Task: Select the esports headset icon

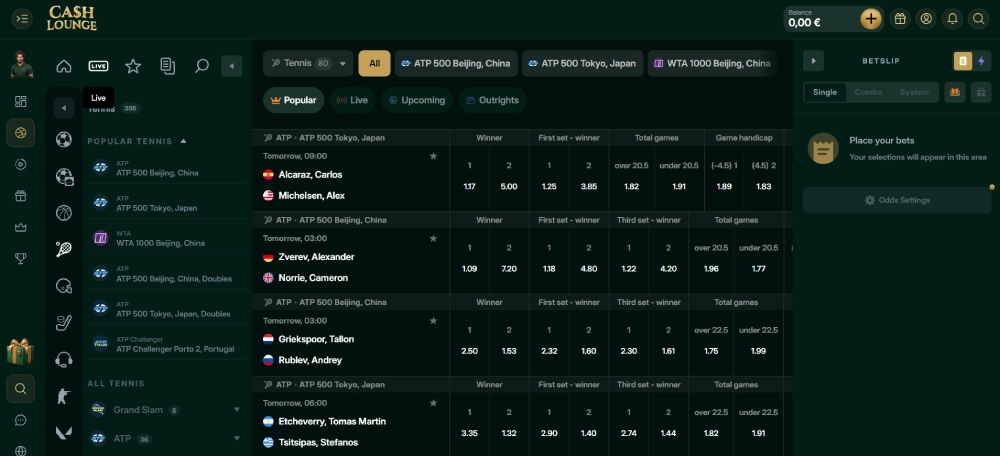Action: (64, 360)
